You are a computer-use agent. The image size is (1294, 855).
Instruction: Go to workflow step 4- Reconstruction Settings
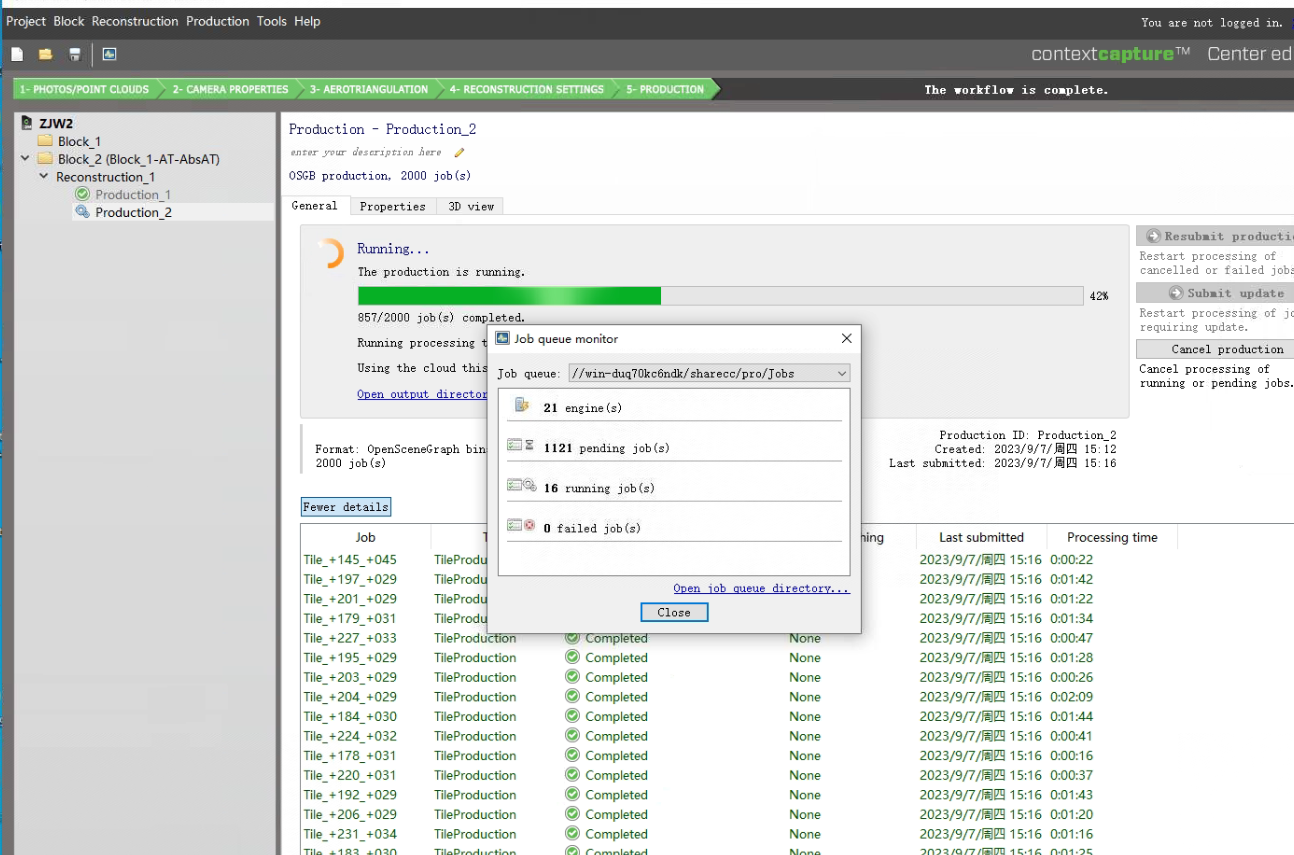click(526, 89)
